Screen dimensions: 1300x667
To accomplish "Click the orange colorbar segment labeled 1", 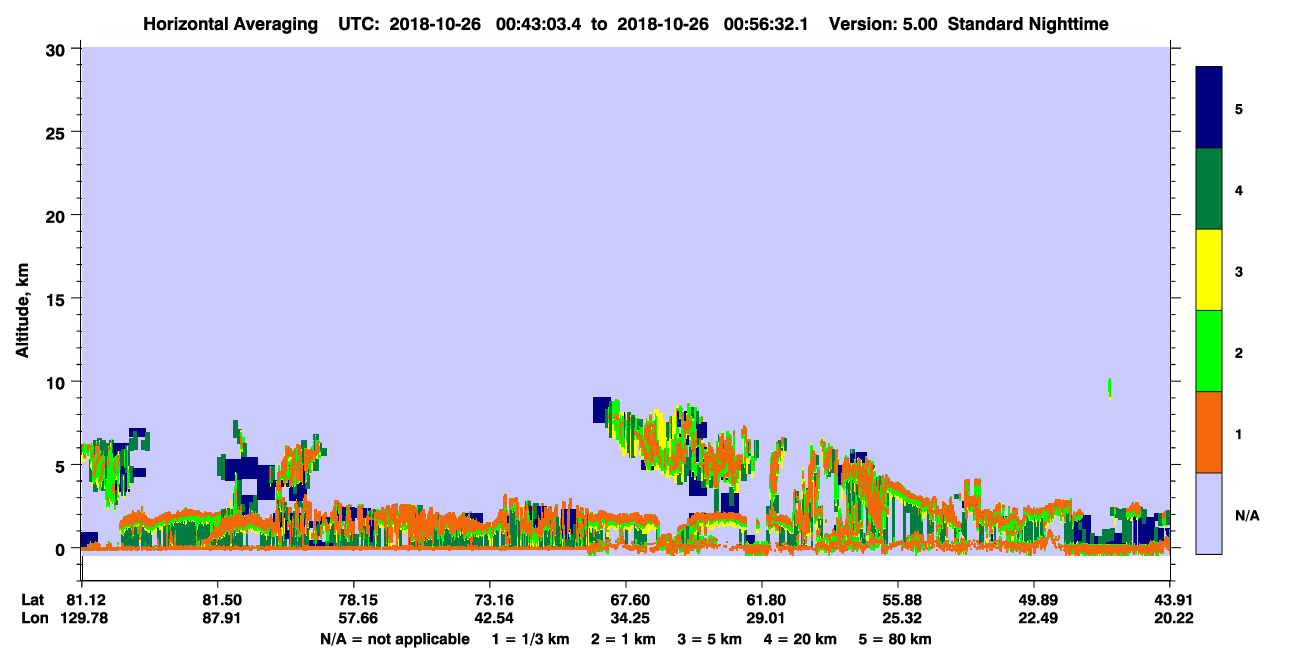I will click(x=1209, y=432).
